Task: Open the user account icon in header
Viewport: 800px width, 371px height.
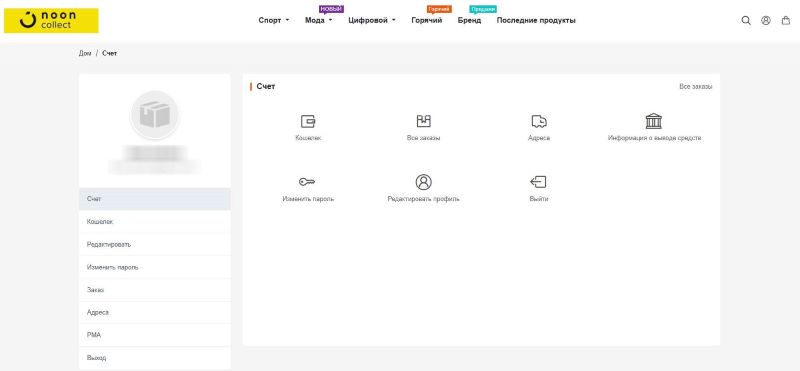Action: pos(766,20)
